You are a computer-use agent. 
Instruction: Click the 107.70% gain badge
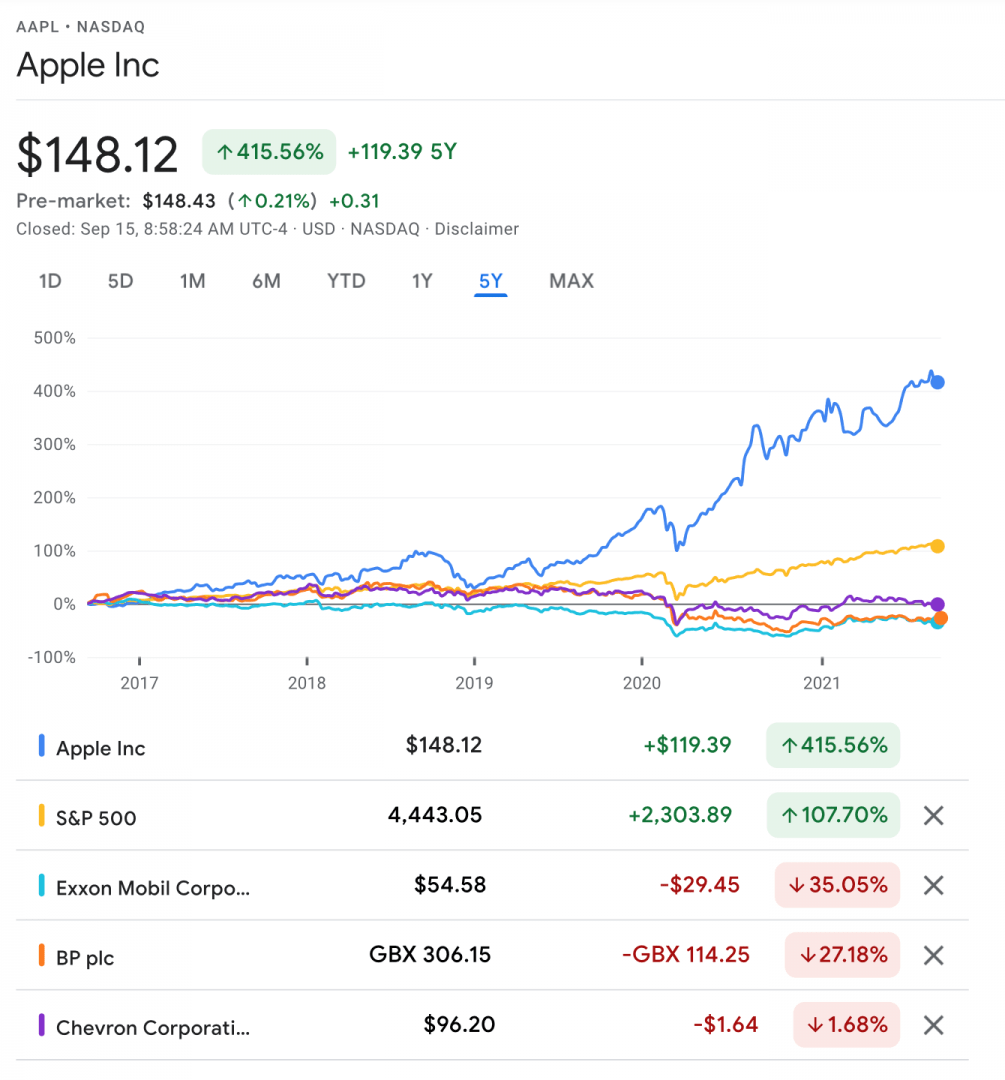(833, 815)
